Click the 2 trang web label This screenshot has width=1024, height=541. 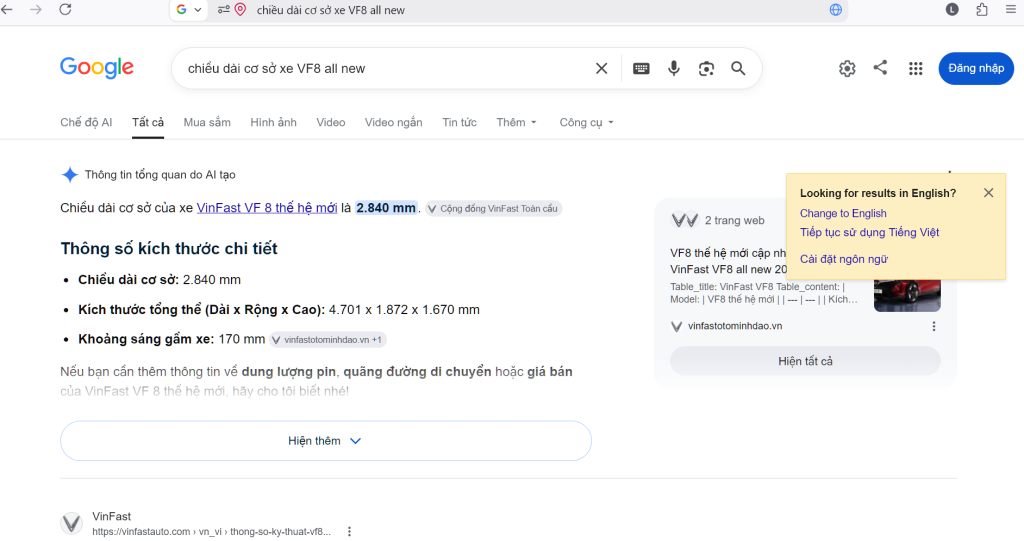734,220
